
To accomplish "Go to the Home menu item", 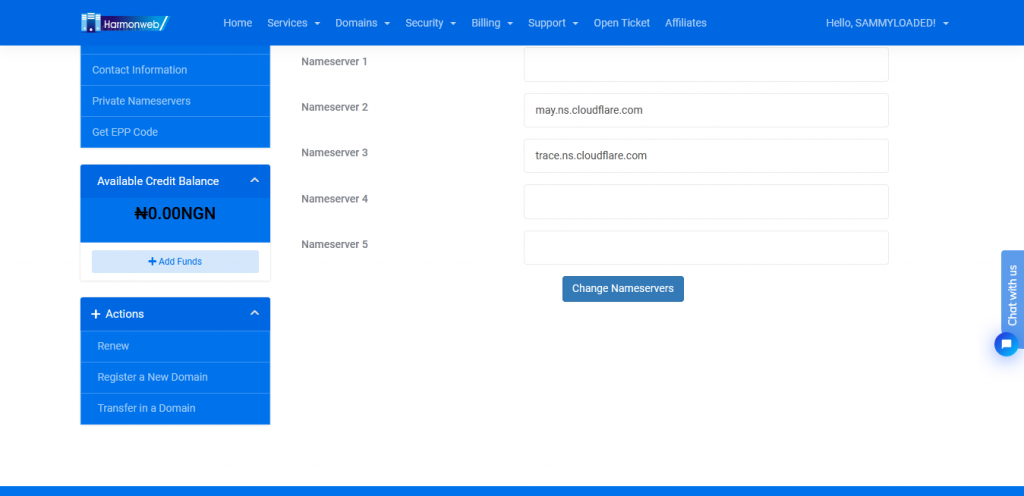I will point(238,23).
